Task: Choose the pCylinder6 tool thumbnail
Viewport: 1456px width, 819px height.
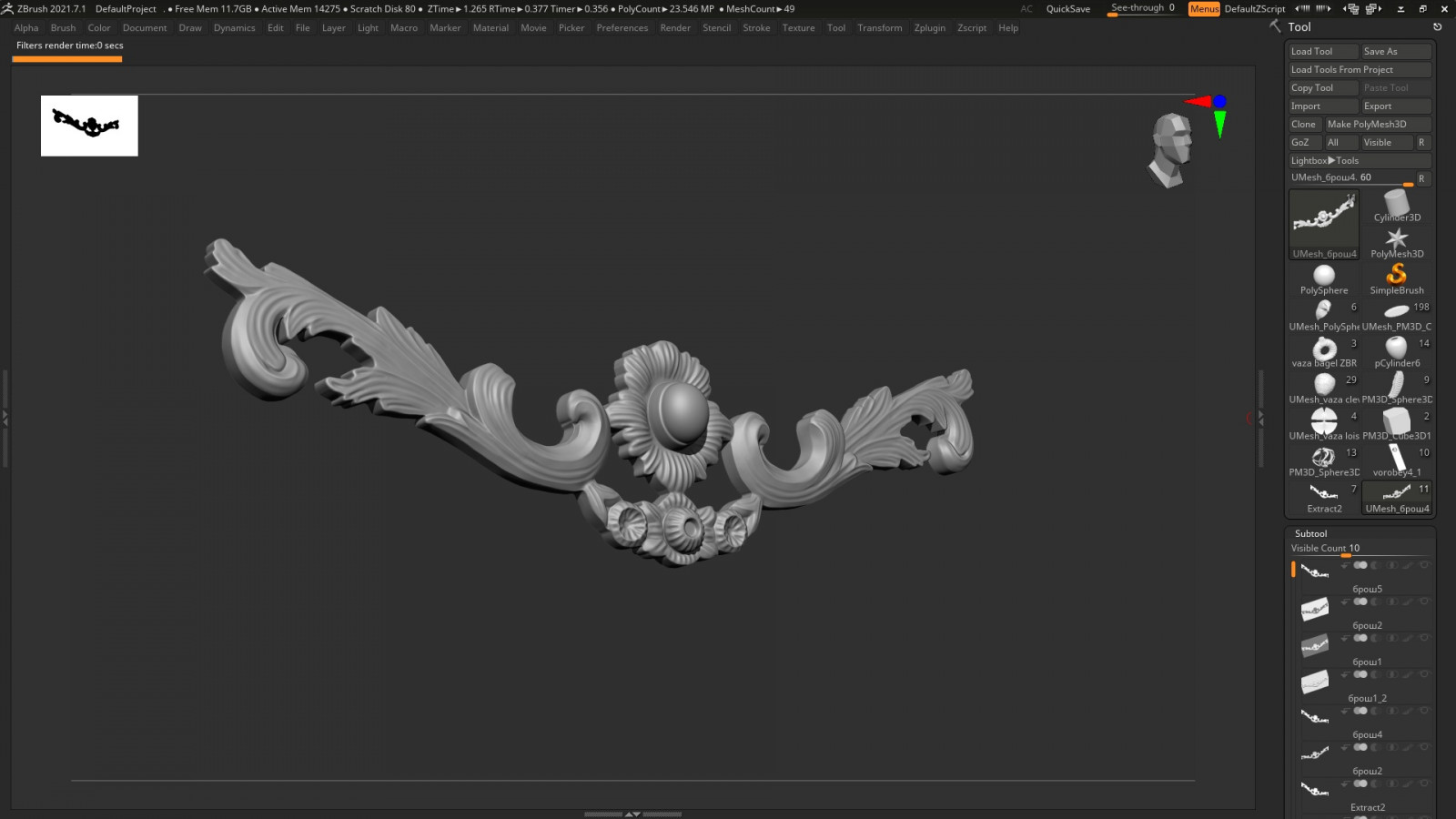Action: 1396,349
